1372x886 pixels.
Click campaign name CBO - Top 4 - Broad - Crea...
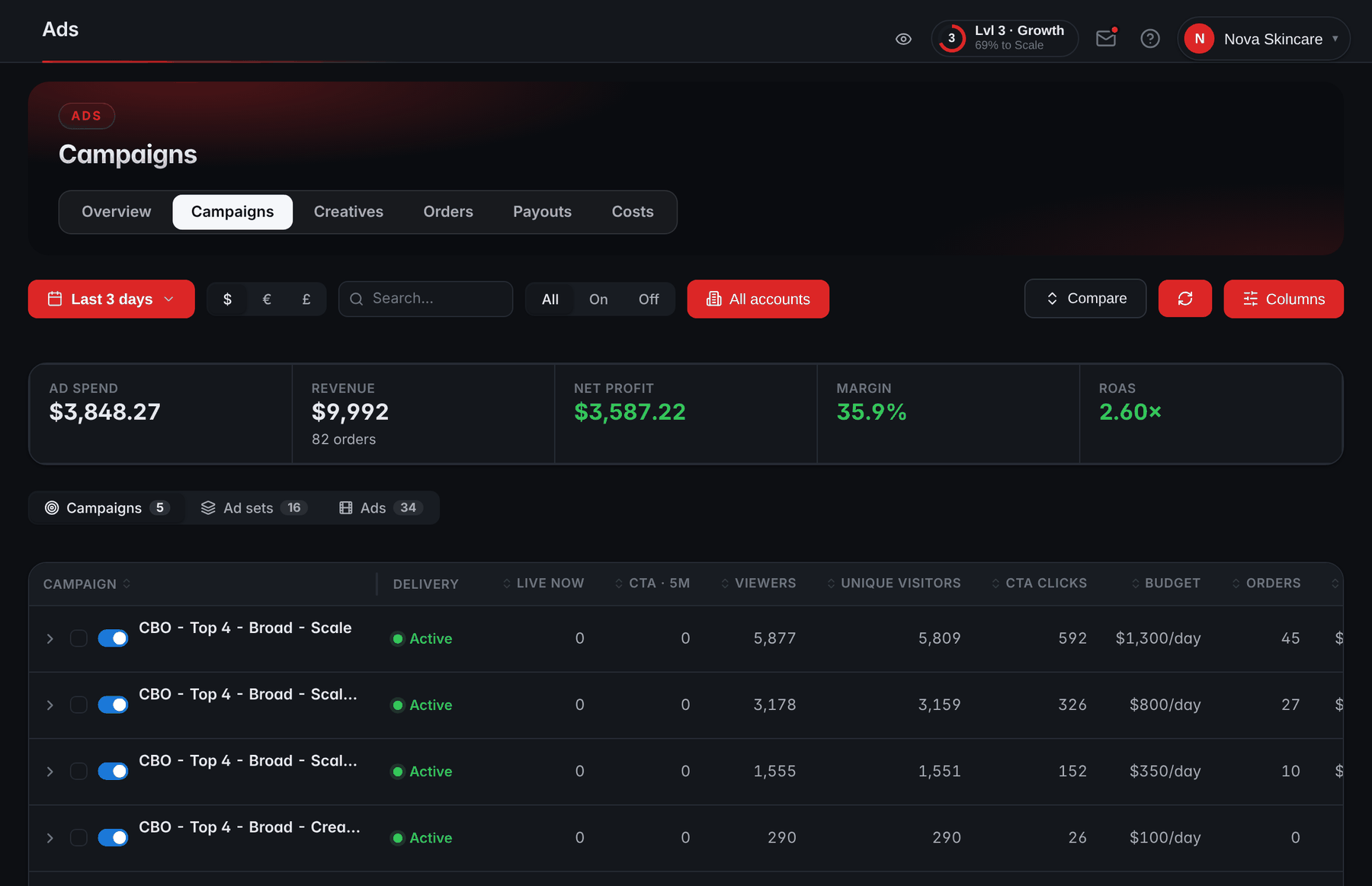pyautogui.click(x=249, y=827)
